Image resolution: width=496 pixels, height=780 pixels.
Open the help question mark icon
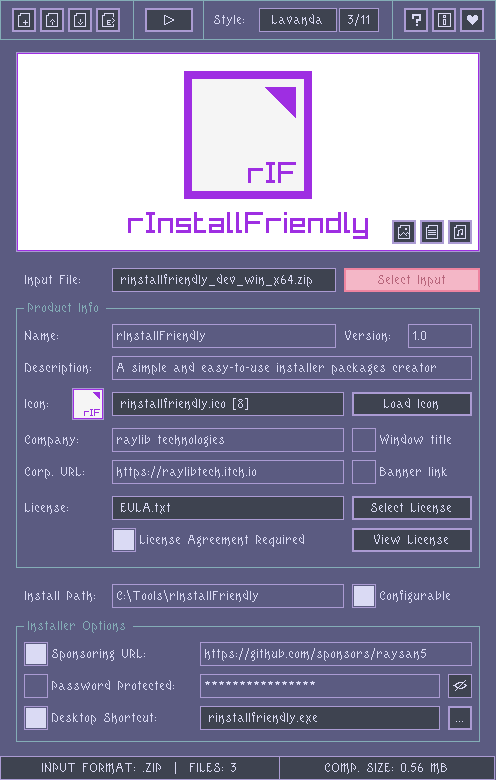(x=416, y=20)
